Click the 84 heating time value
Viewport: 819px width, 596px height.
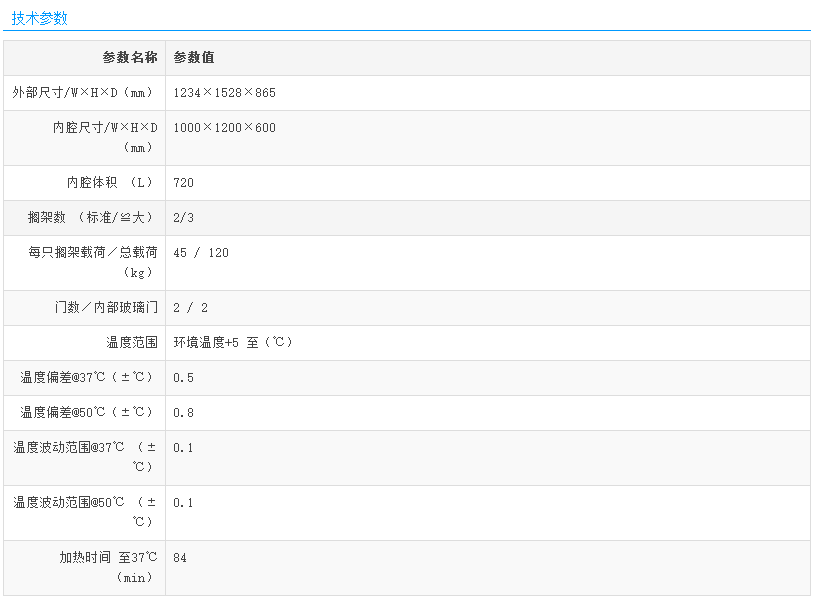[x=180, y=558]
